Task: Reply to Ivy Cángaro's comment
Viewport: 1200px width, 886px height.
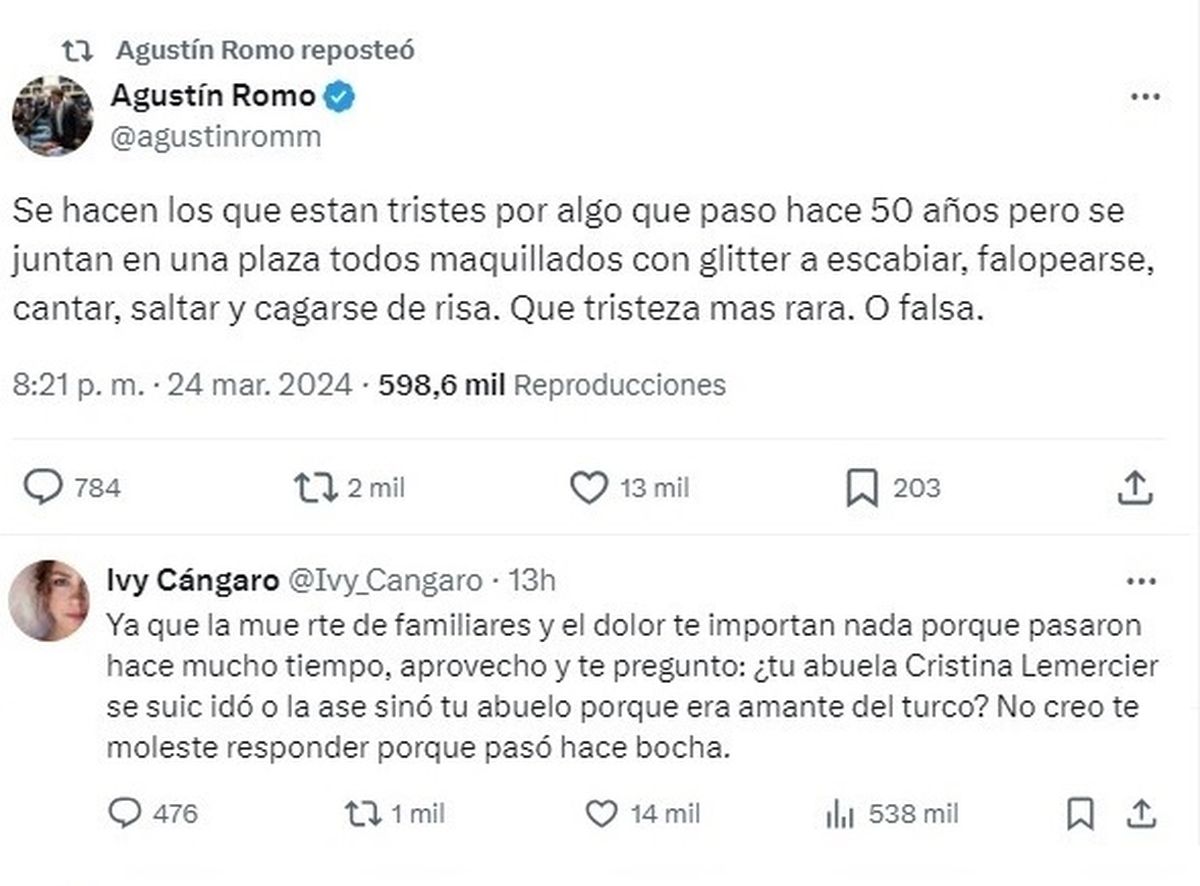Action: [x=123, y=815]
